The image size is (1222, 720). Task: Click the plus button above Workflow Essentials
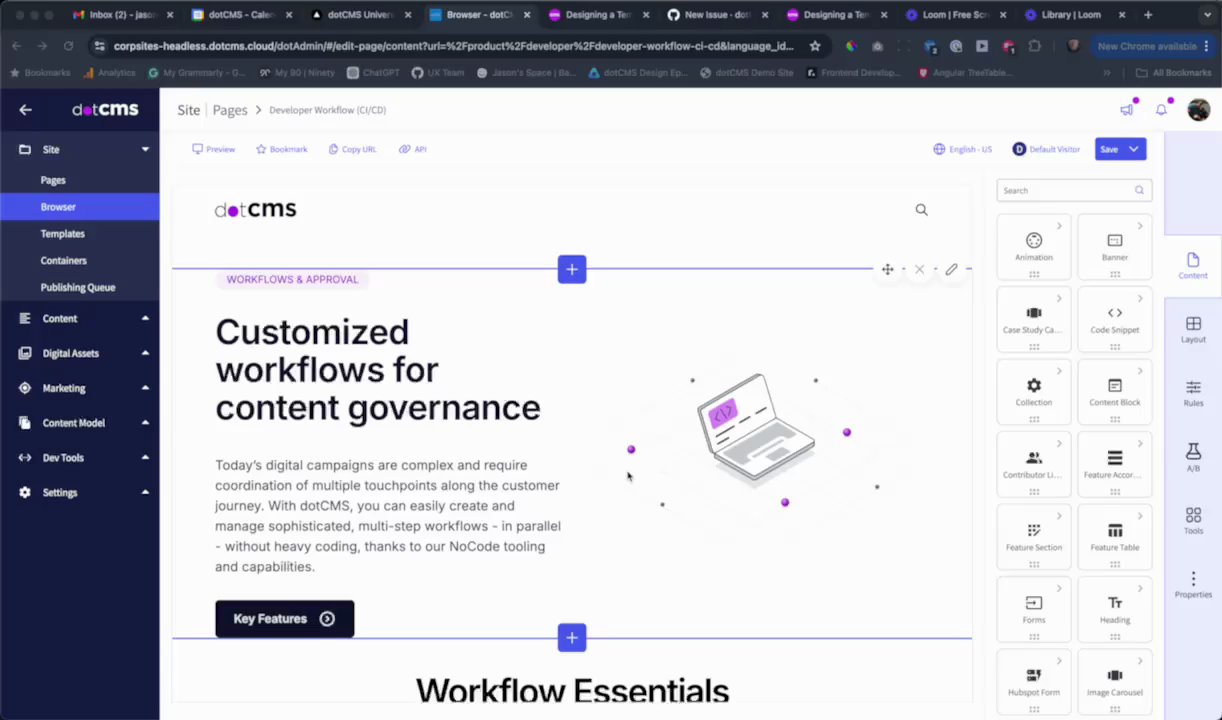tap(572, 637)
